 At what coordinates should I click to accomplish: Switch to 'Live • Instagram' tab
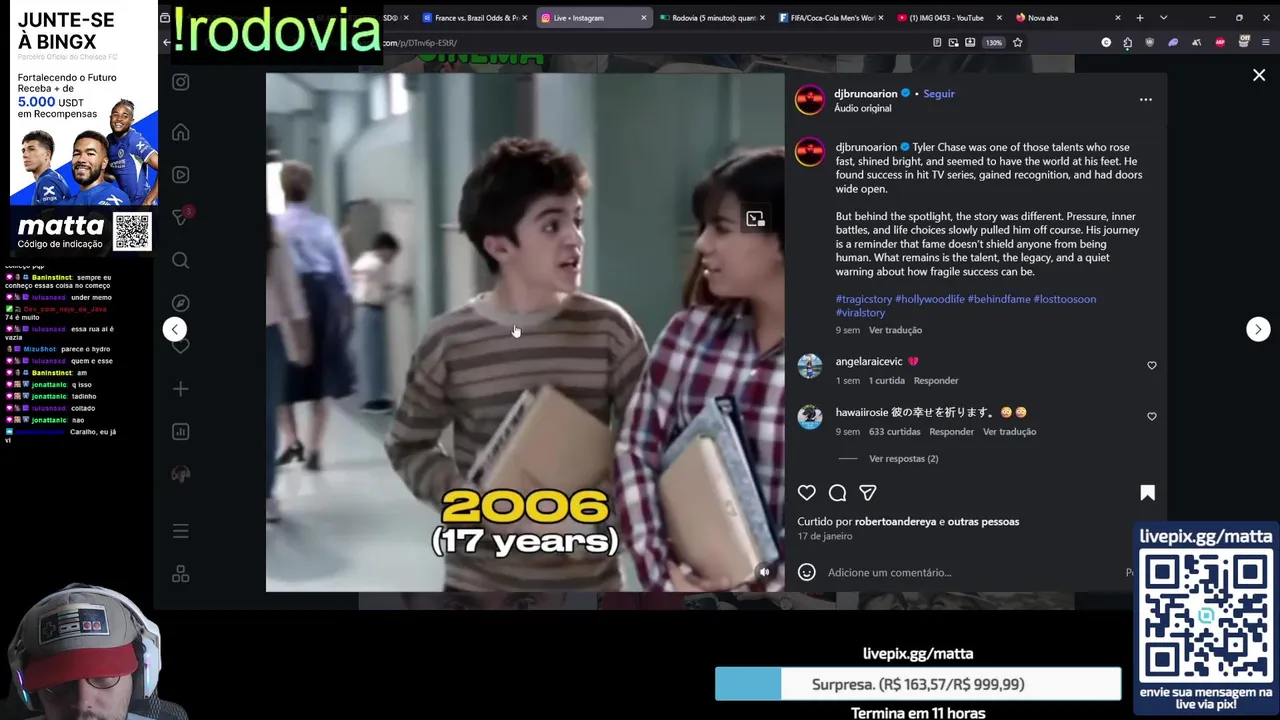[x=594, y=18]
